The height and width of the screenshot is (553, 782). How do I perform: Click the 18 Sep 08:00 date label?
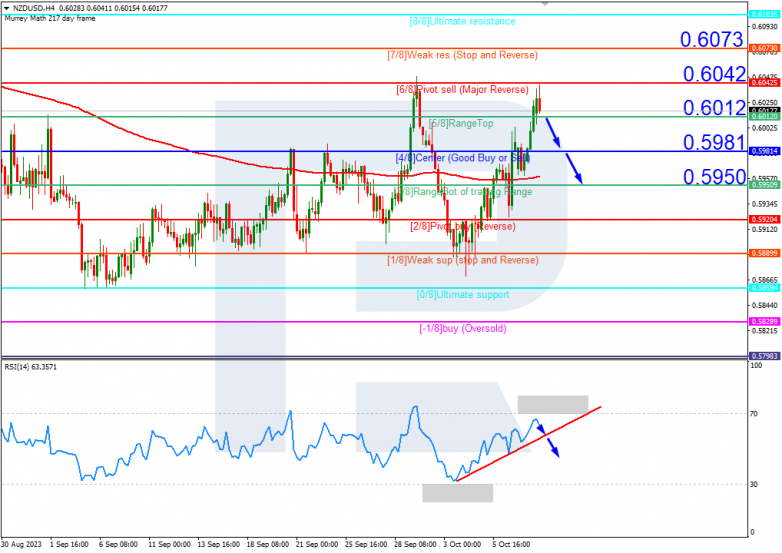click(267, 545)
